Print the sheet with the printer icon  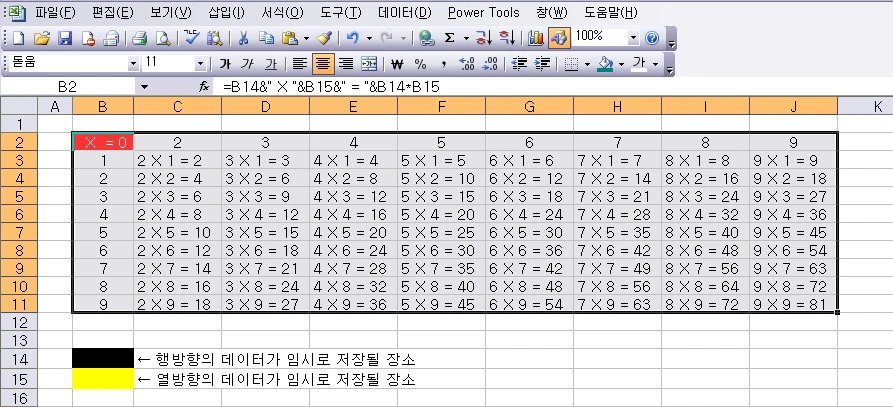click(140, 38)
